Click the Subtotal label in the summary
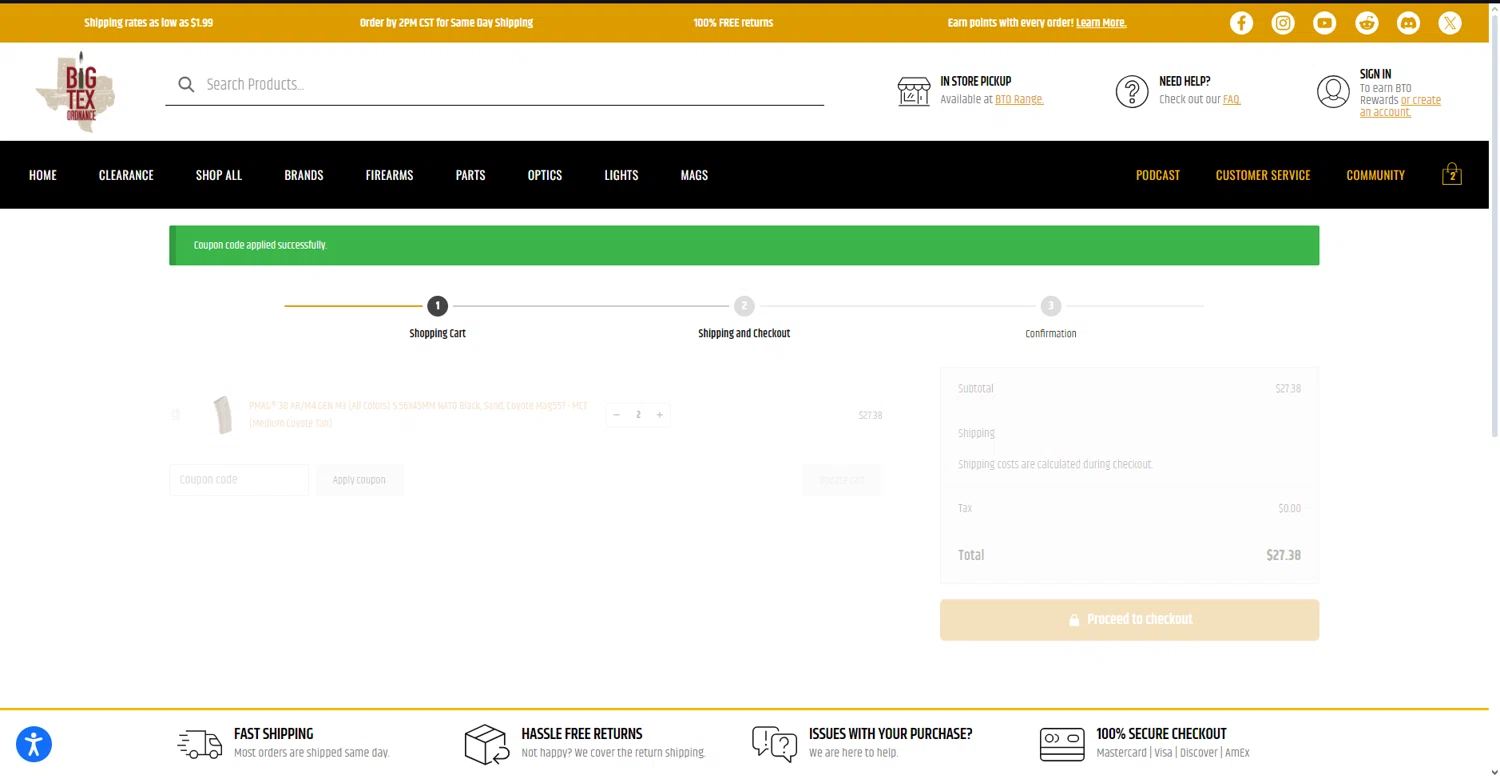This screenshot has width=1500, height=776. [x=976, y=389]
